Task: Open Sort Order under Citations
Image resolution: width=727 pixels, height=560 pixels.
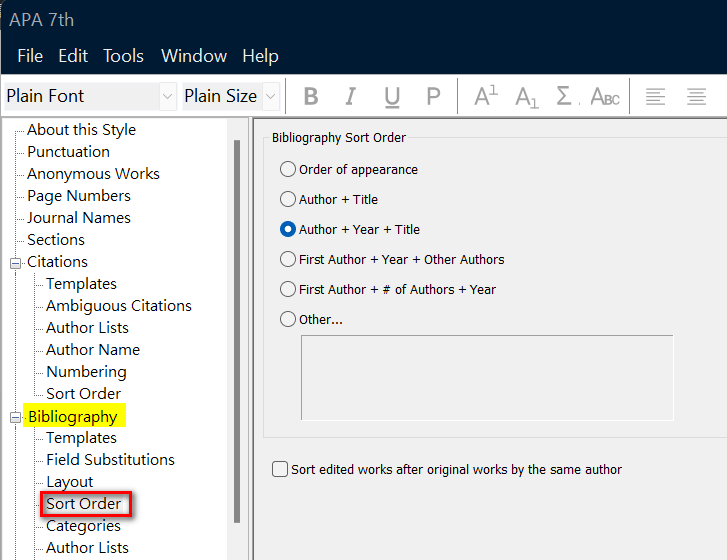Action: 83,394
